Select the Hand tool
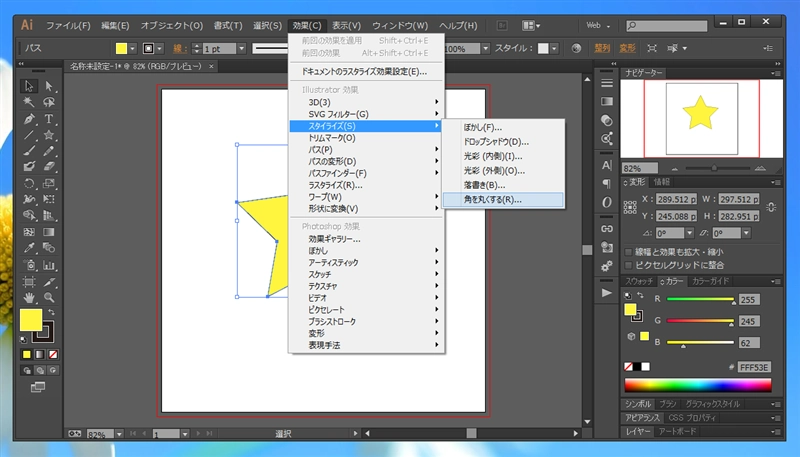800x457 pixels. [x=29, y=297]
